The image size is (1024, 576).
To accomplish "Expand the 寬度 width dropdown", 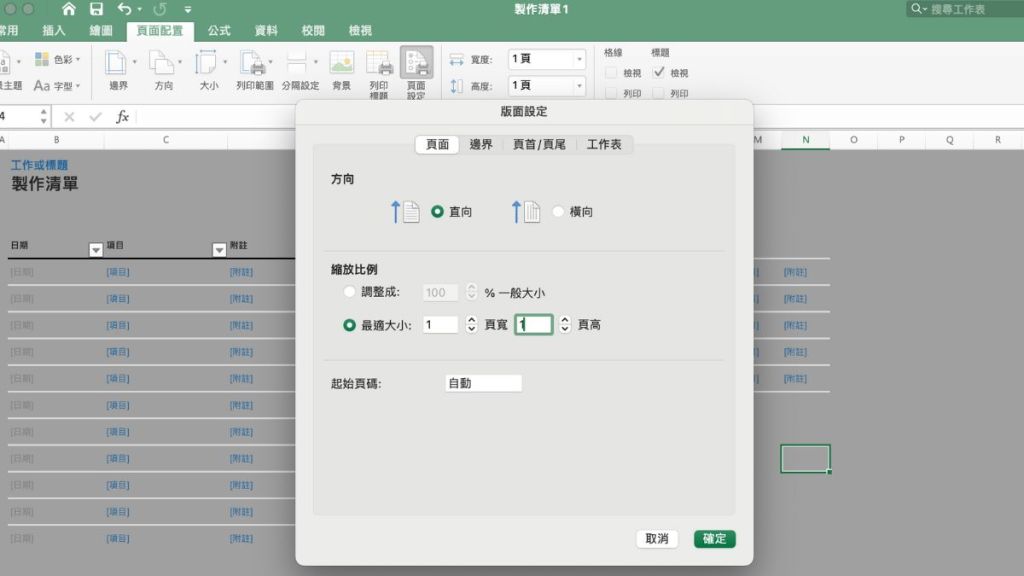I will (x=578, y=59).
